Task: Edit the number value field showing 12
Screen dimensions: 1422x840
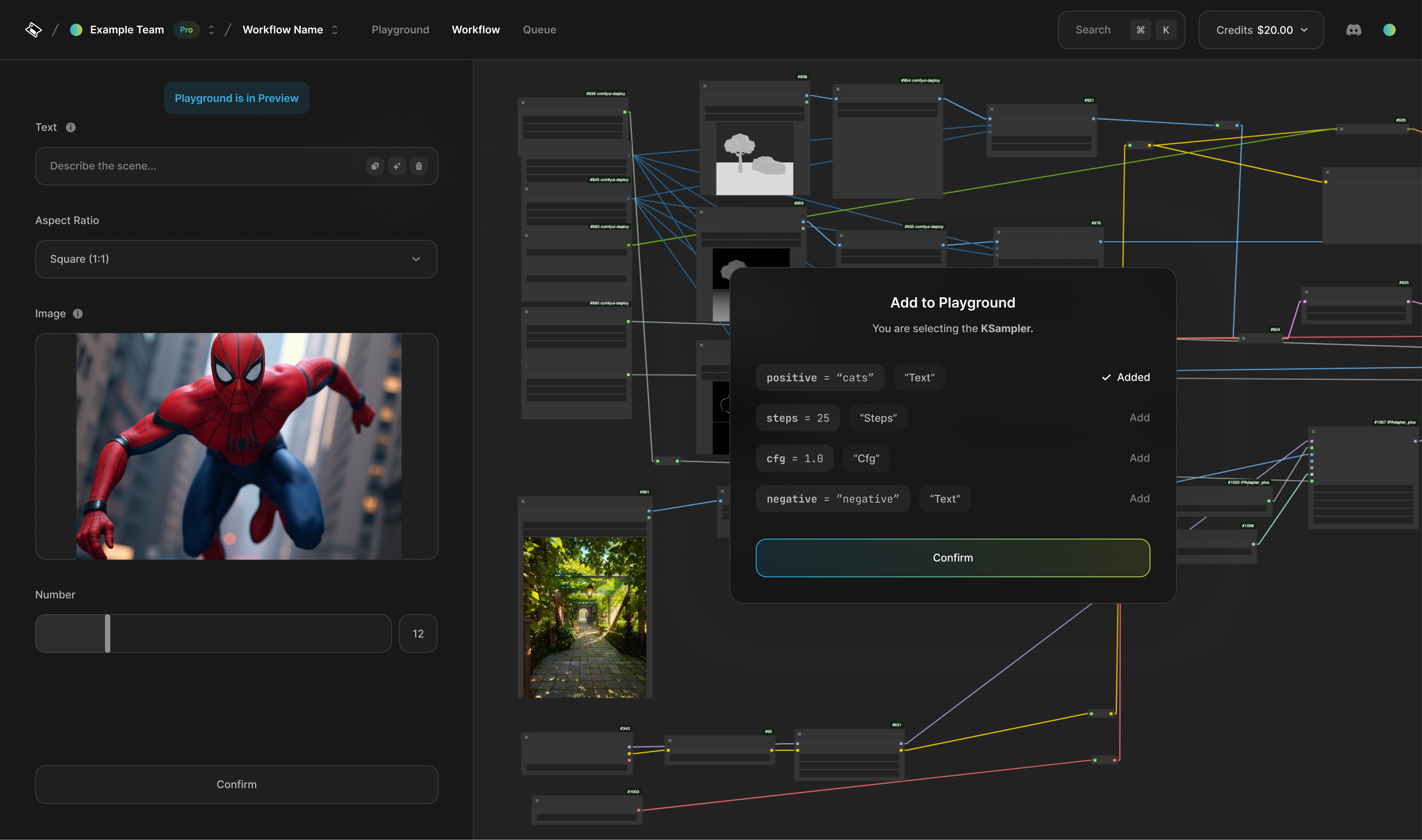Action: coord(418,634)
